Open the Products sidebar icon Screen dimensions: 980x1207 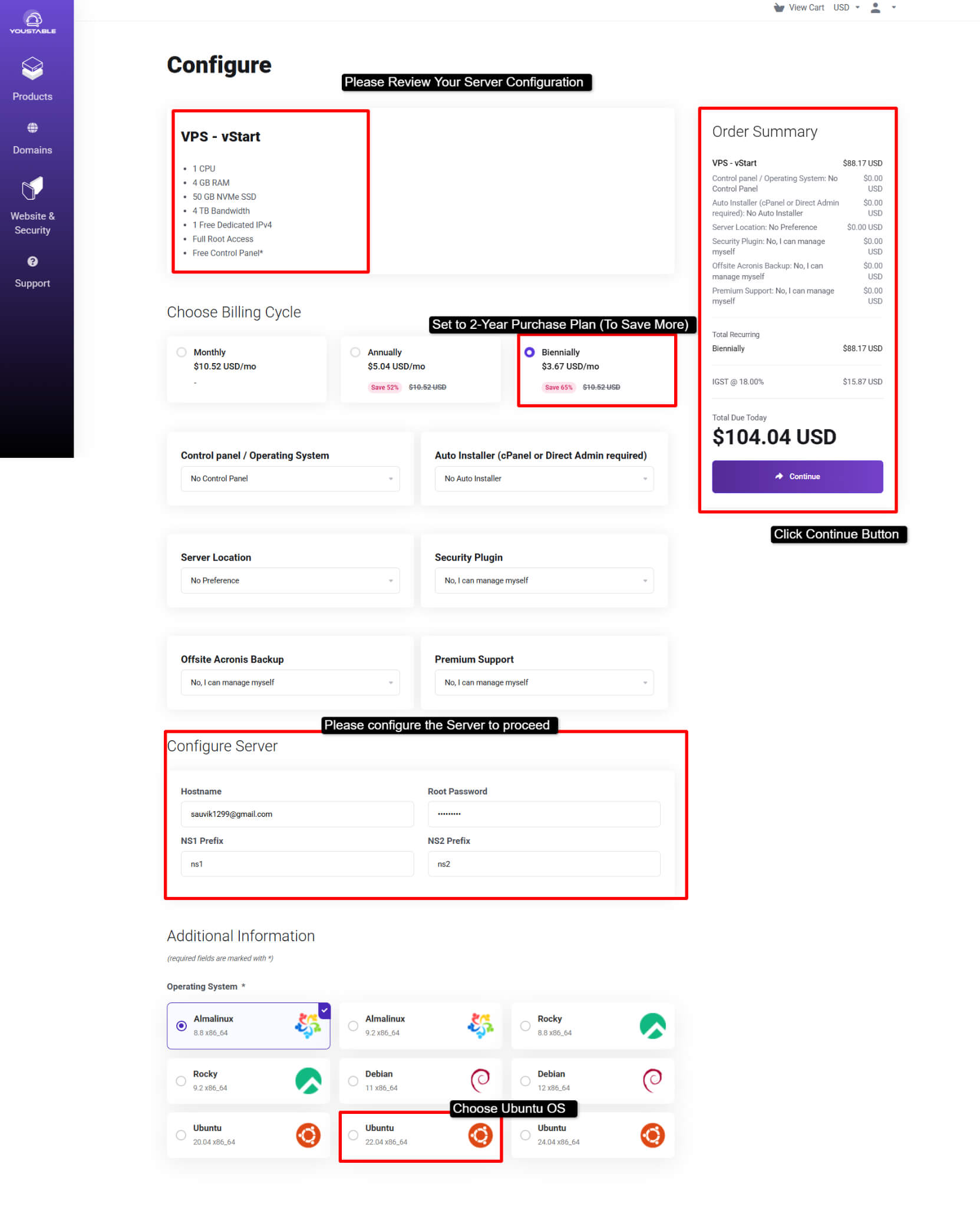[32, 68]
